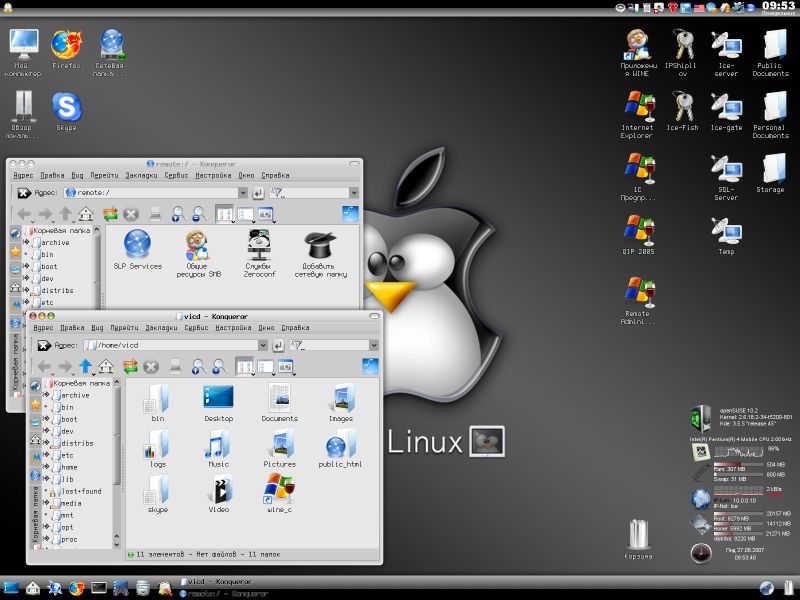Open the wine_c link in vicd window
The height and width of the screenshot is (600, 800).
[x=279, y=493]
